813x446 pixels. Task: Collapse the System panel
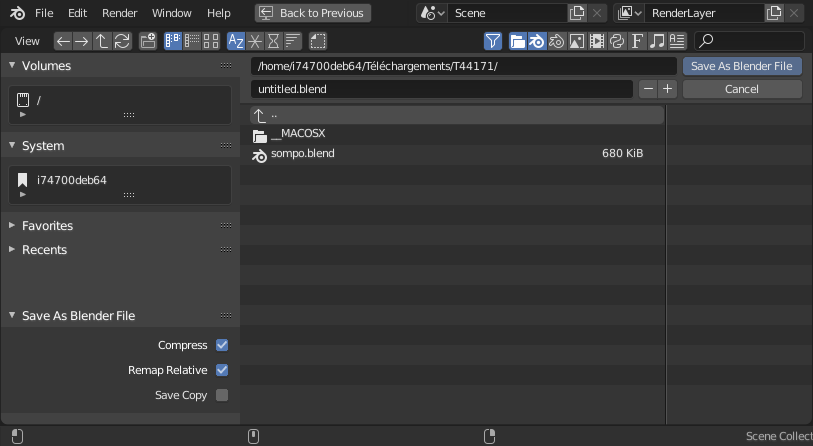12,145
